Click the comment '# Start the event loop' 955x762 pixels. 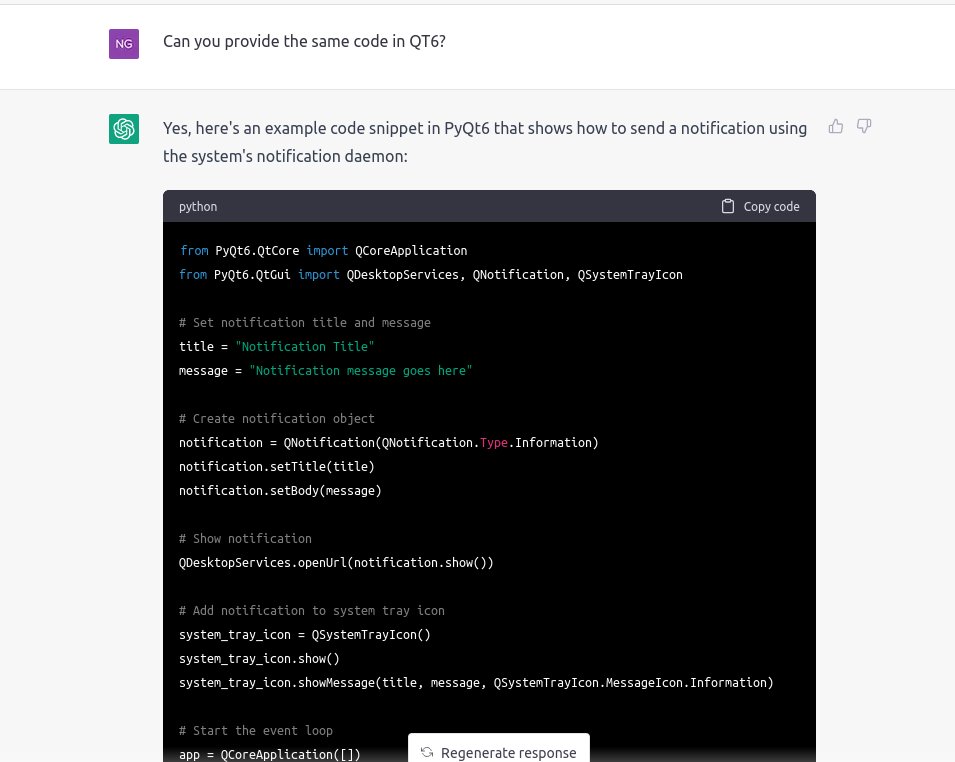tap(256, 730)
